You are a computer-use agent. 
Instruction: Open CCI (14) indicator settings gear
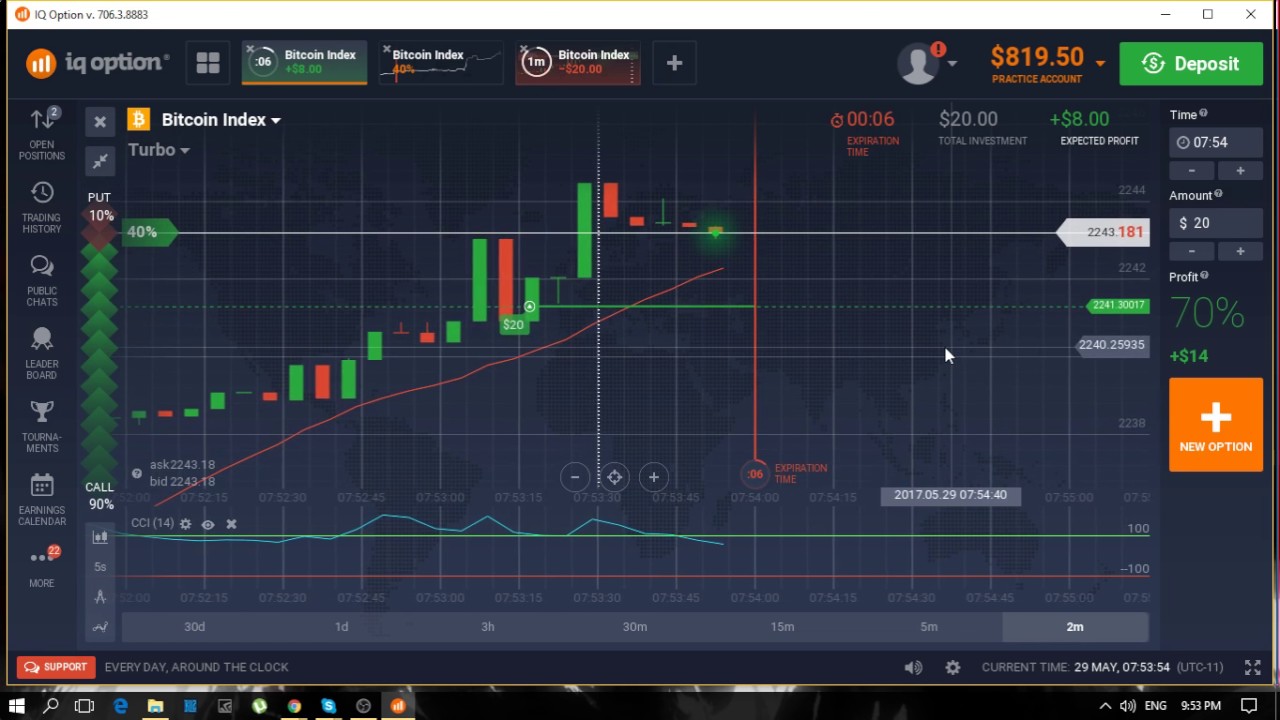185,524
